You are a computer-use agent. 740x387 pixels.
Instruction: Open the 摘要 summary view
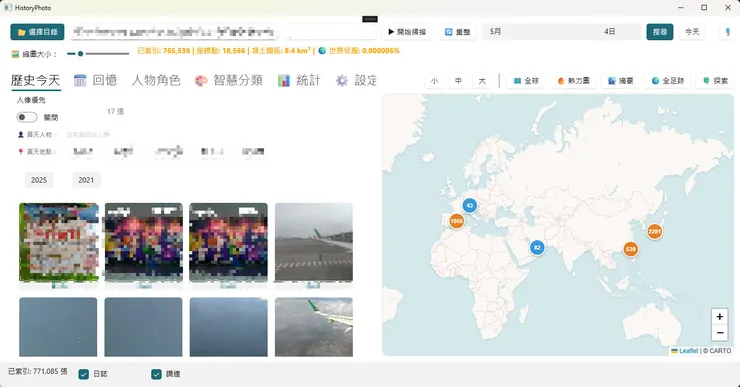tap(620, 81)
